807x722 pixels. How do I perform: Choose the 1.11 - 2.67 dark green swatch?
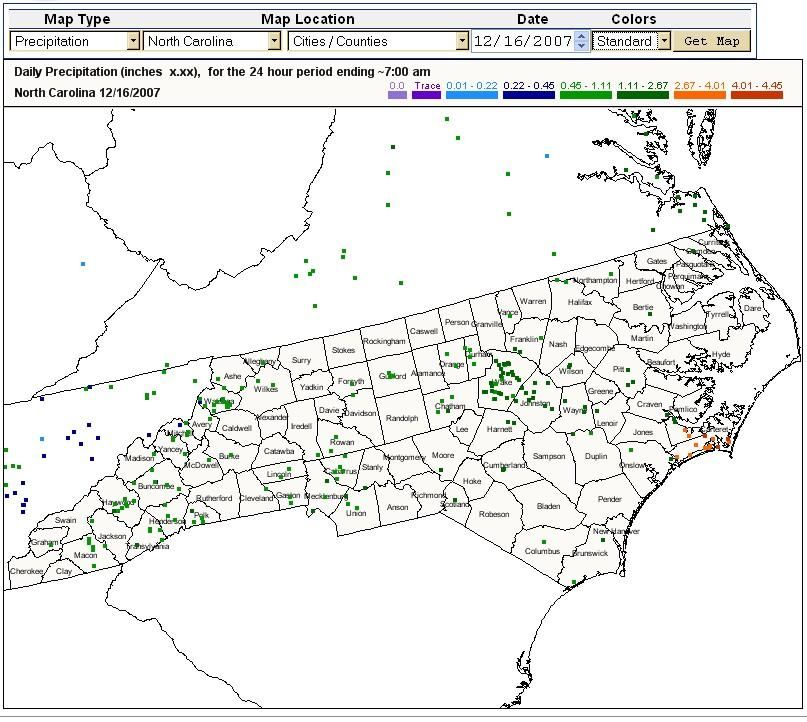coord(643,95)
